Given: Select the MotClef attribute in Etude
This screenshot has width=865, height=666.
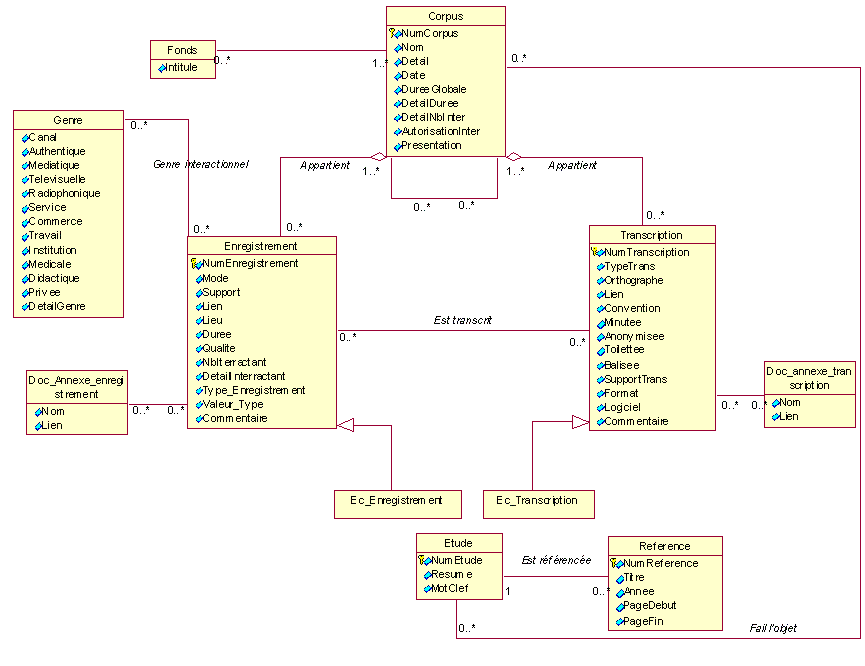Looking at the screenshot, I should pos(446,589).
